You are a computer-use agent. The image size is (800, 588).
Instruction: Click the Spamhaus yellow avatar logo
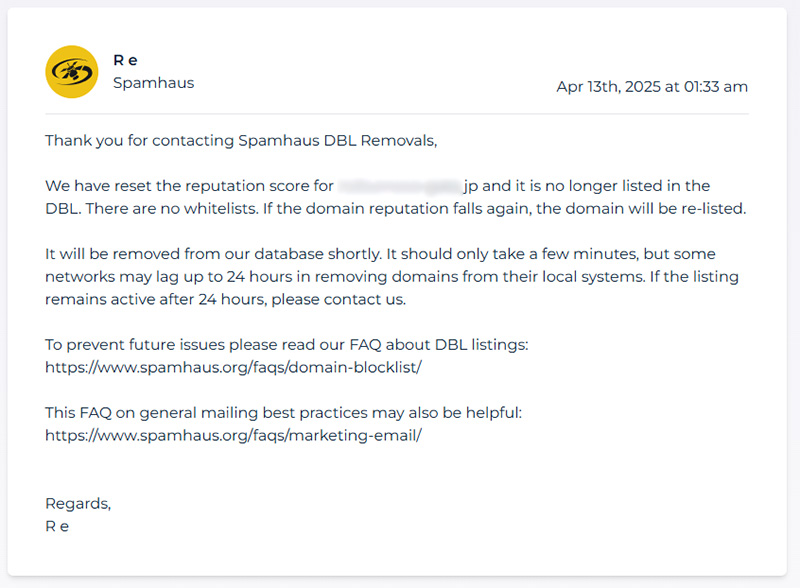[x=71, y=71]
